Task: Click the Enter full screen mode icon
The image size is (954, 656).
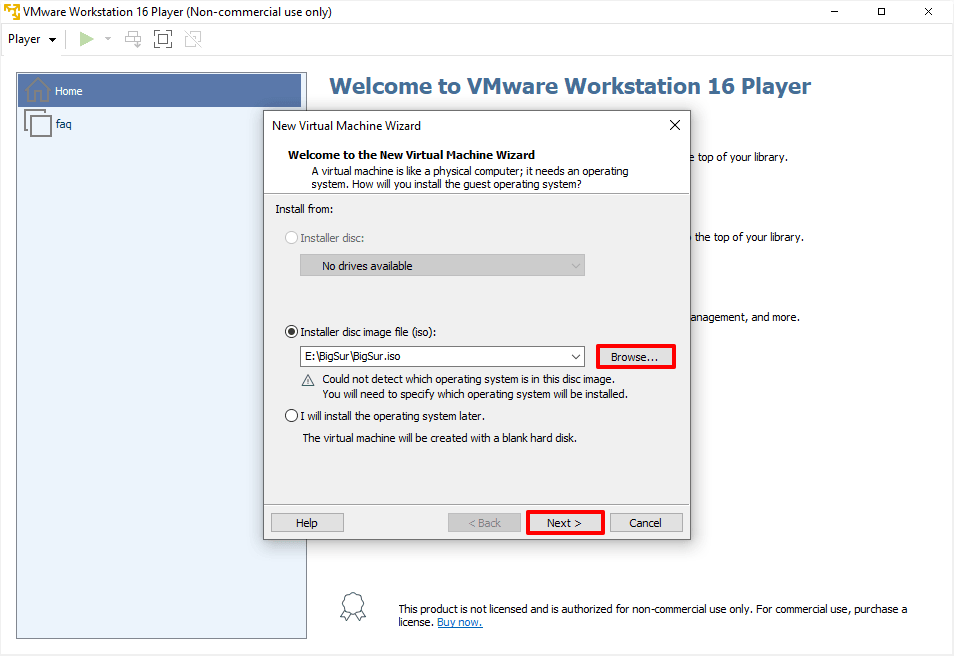Action: 163,39
